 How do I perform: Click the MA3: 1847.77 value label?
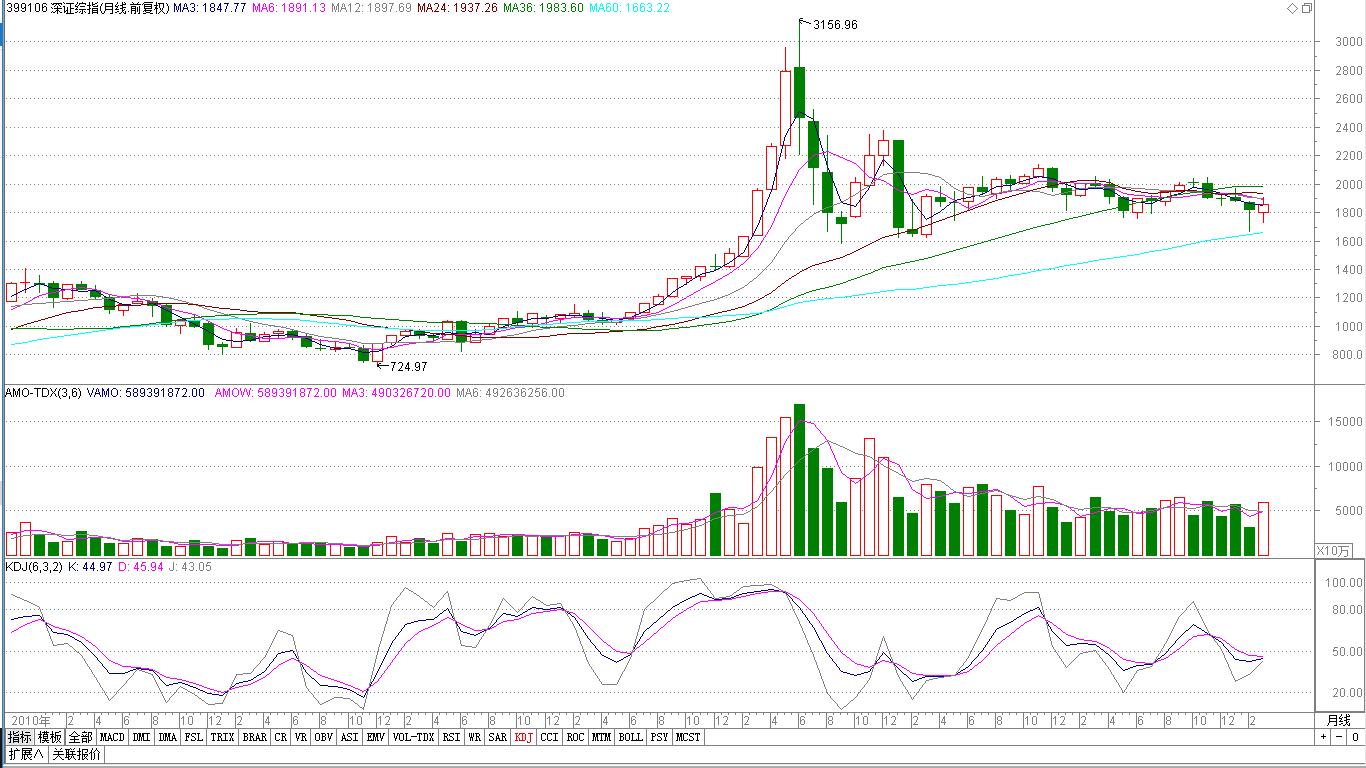pos(210,8)
